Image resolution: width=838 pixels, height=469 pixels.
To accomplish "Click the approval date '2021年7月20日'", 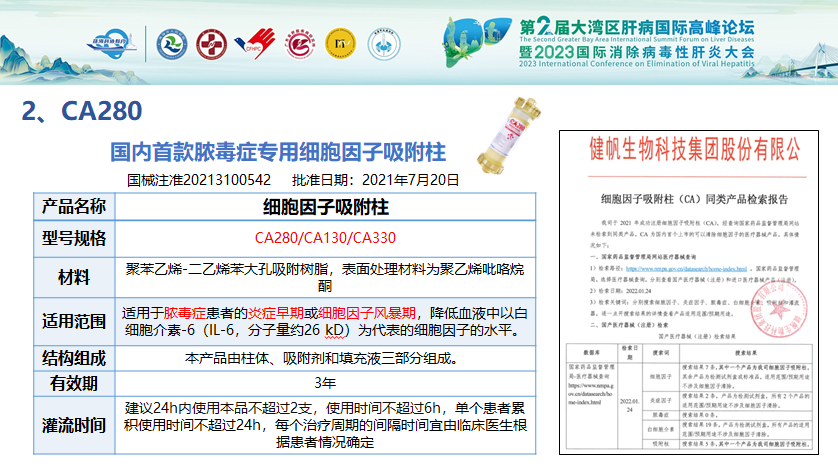I will 410,180.
